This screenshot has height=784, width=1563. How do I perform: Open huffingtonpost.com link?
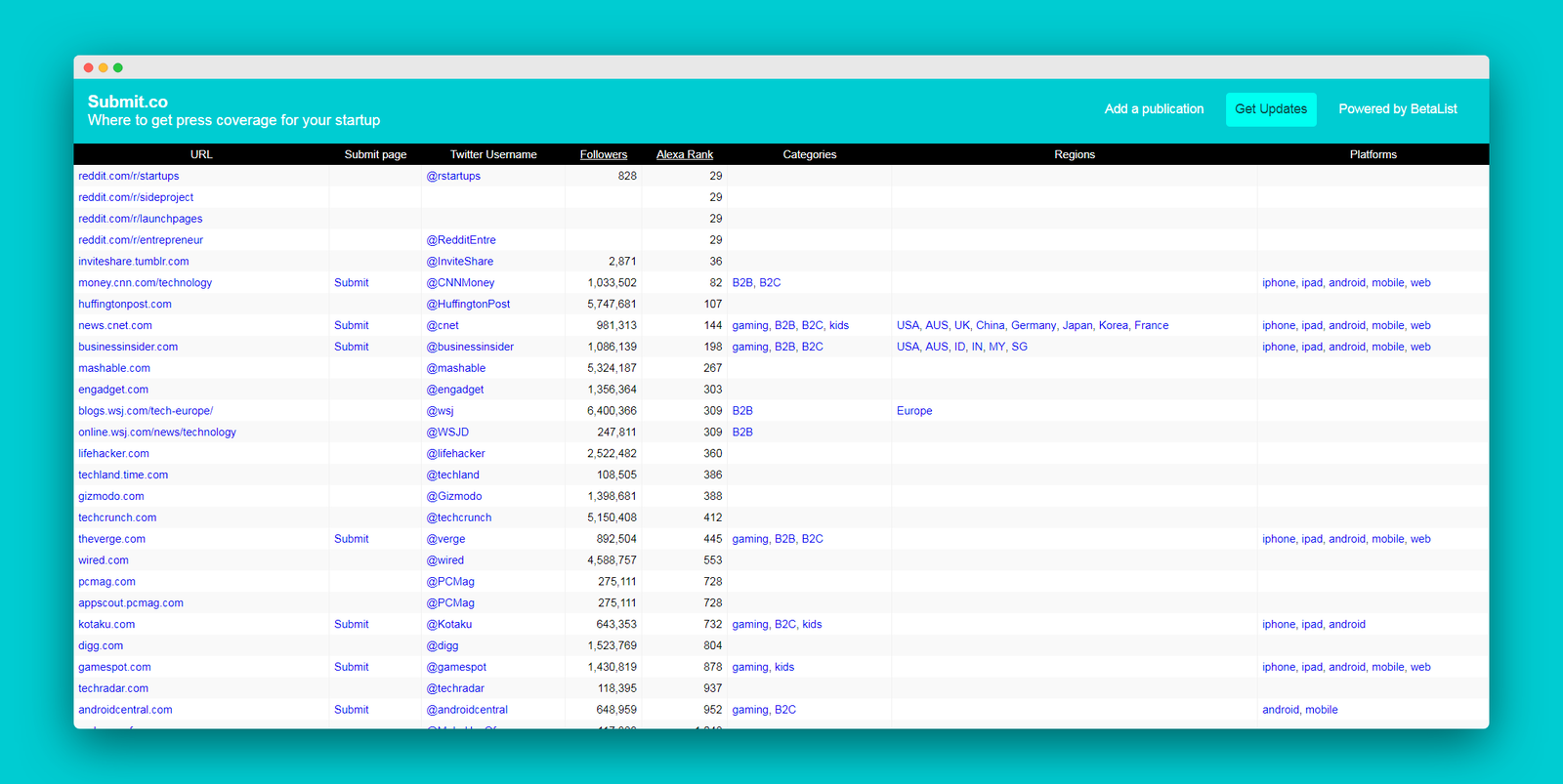tap(125, 305)
